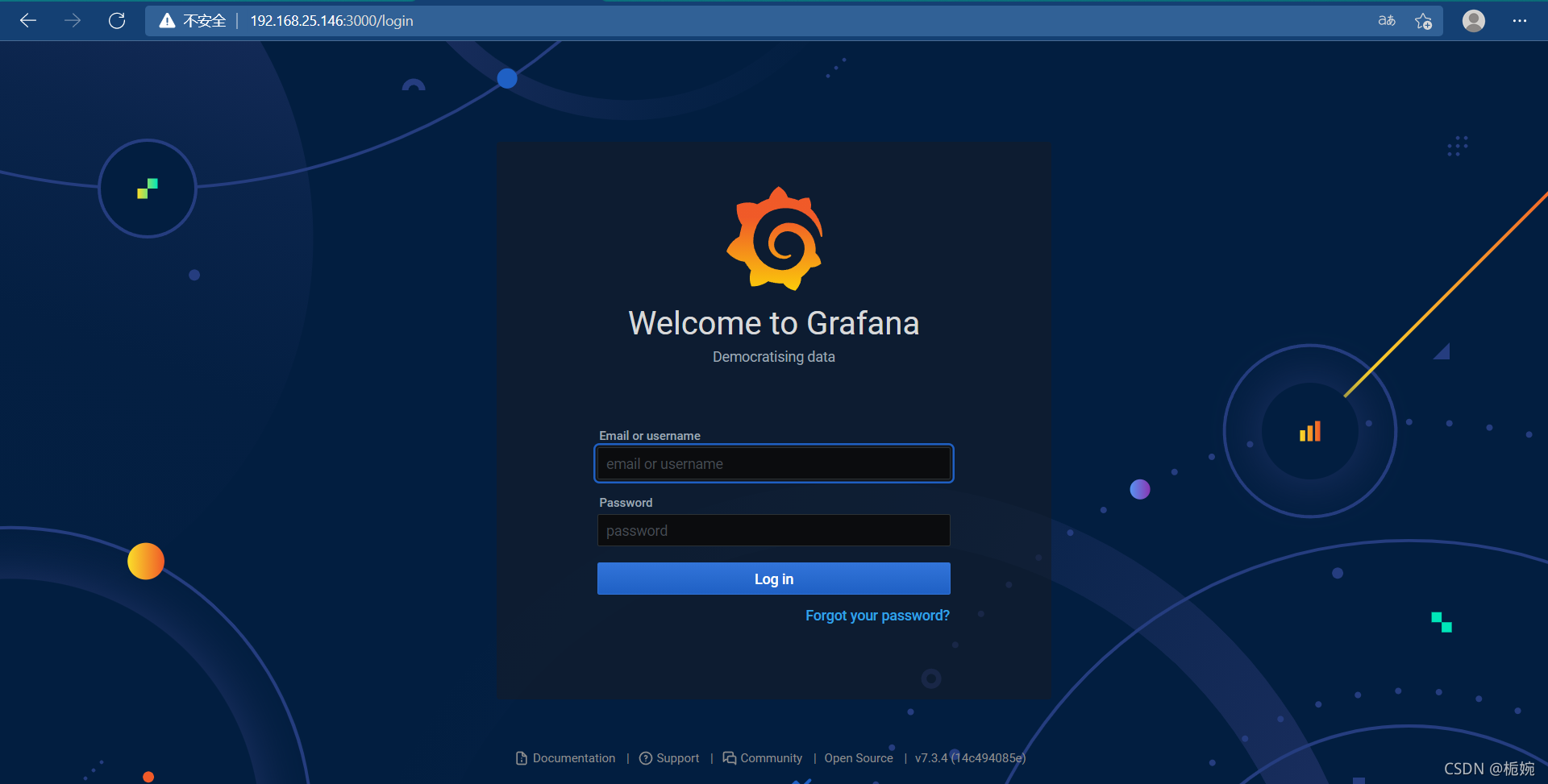Viewport: 1548px width, 784px height.
Task: Open the Open Source footer link
Action: pos(859,758)
